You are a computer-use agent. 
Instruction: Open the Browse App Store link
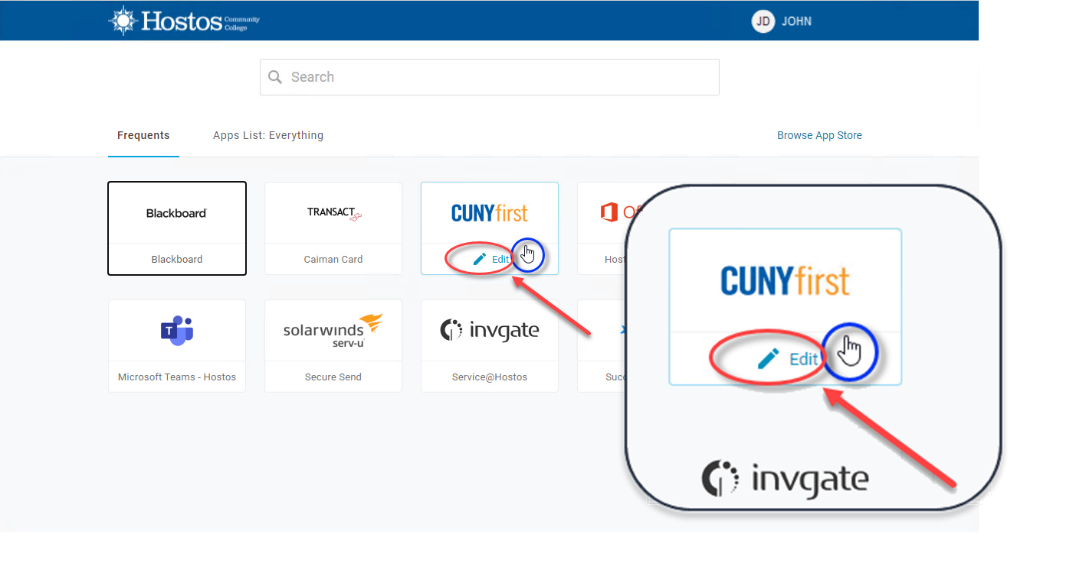(819, 135)
